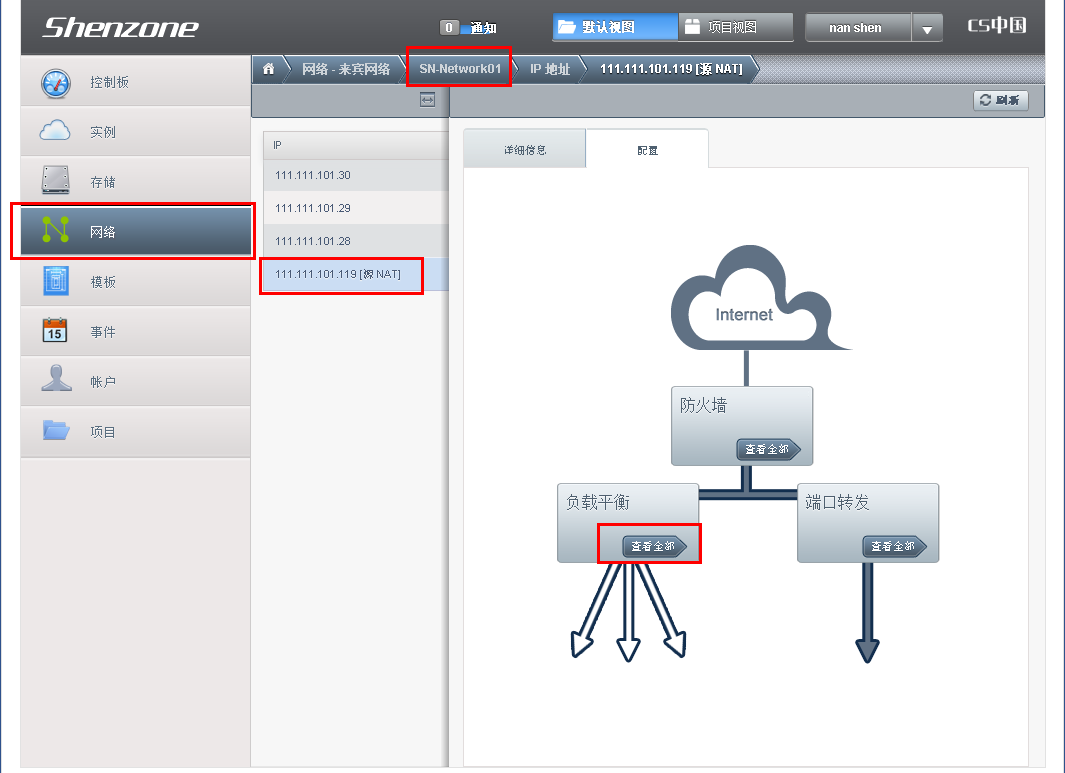Switch to default view (默认视图)
The width and height of the screenshot is (1065, 773).
[x=614, y=27]
